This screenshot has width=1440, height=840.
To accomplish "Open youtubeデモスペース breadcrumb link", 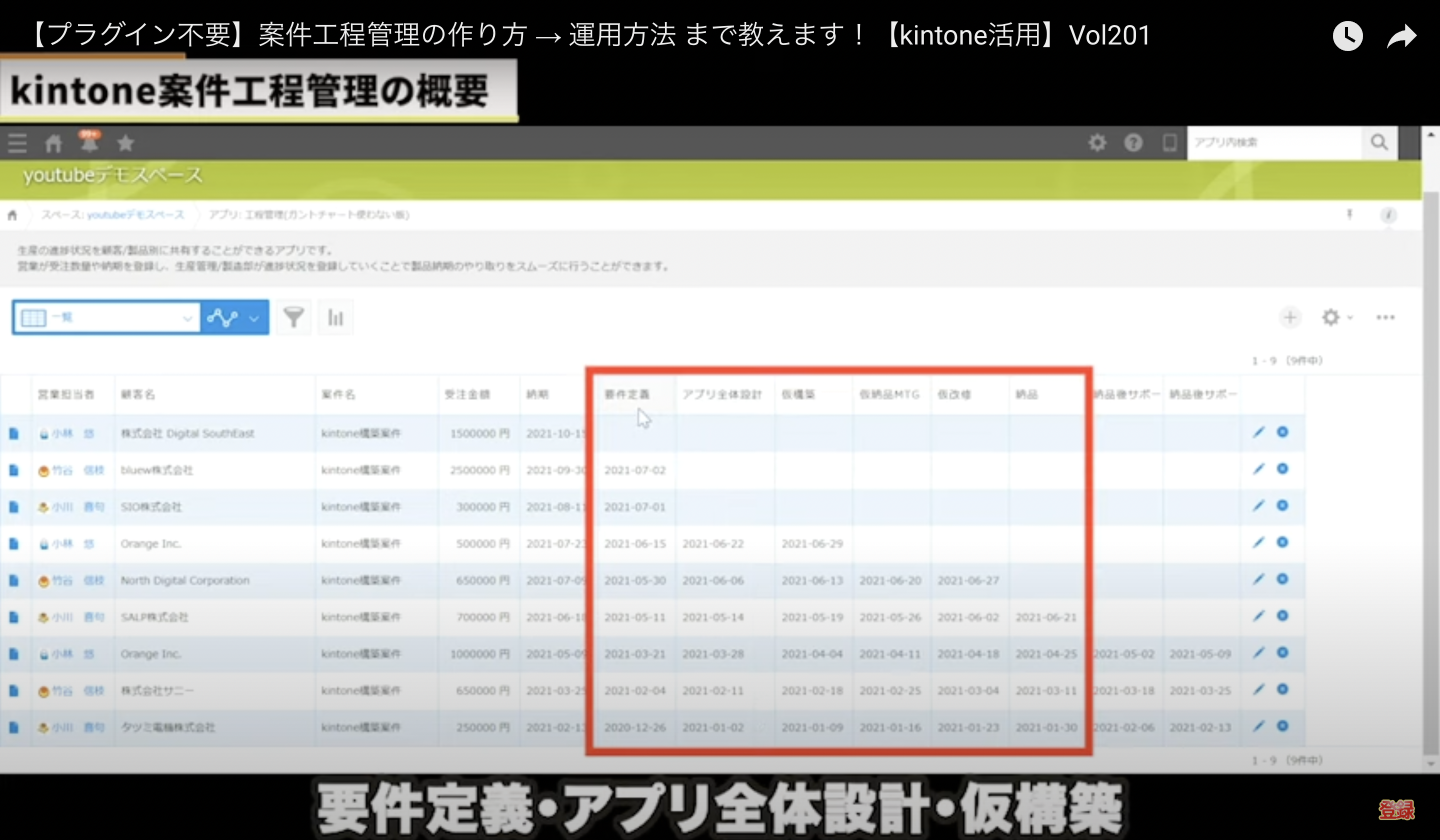I will pyautogui.click(x=135, y=215).
